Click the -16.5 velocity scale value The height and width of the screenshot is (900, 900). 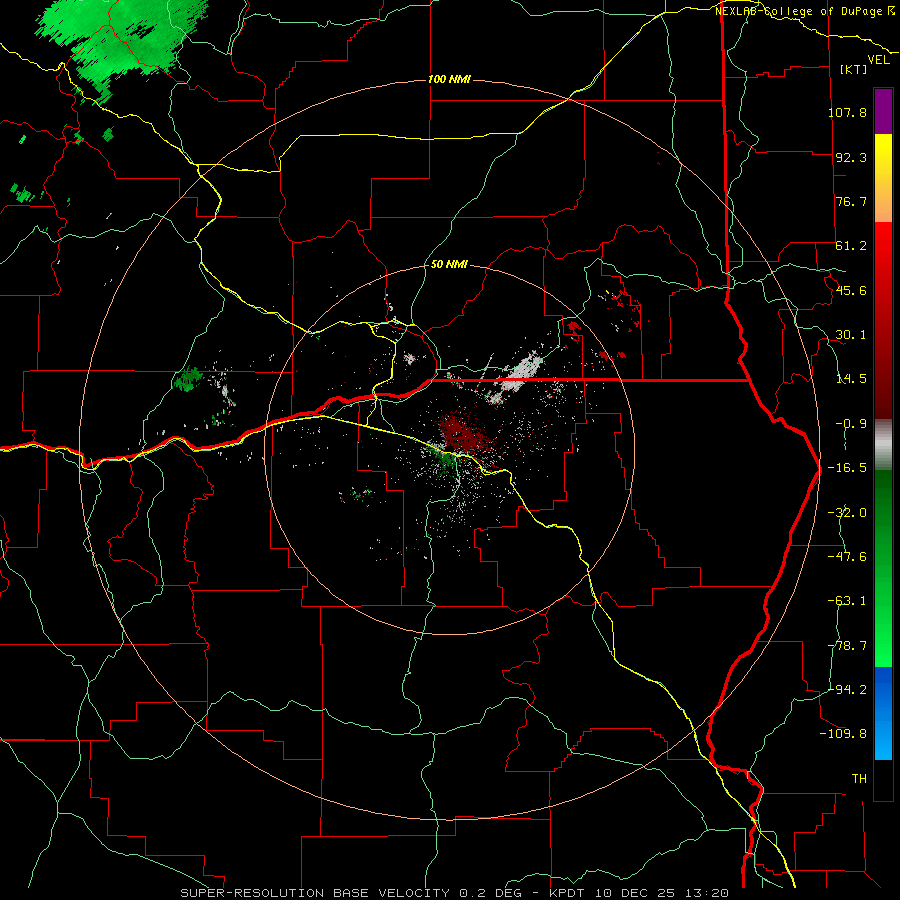pyautogui.click(x=847, y=468)
